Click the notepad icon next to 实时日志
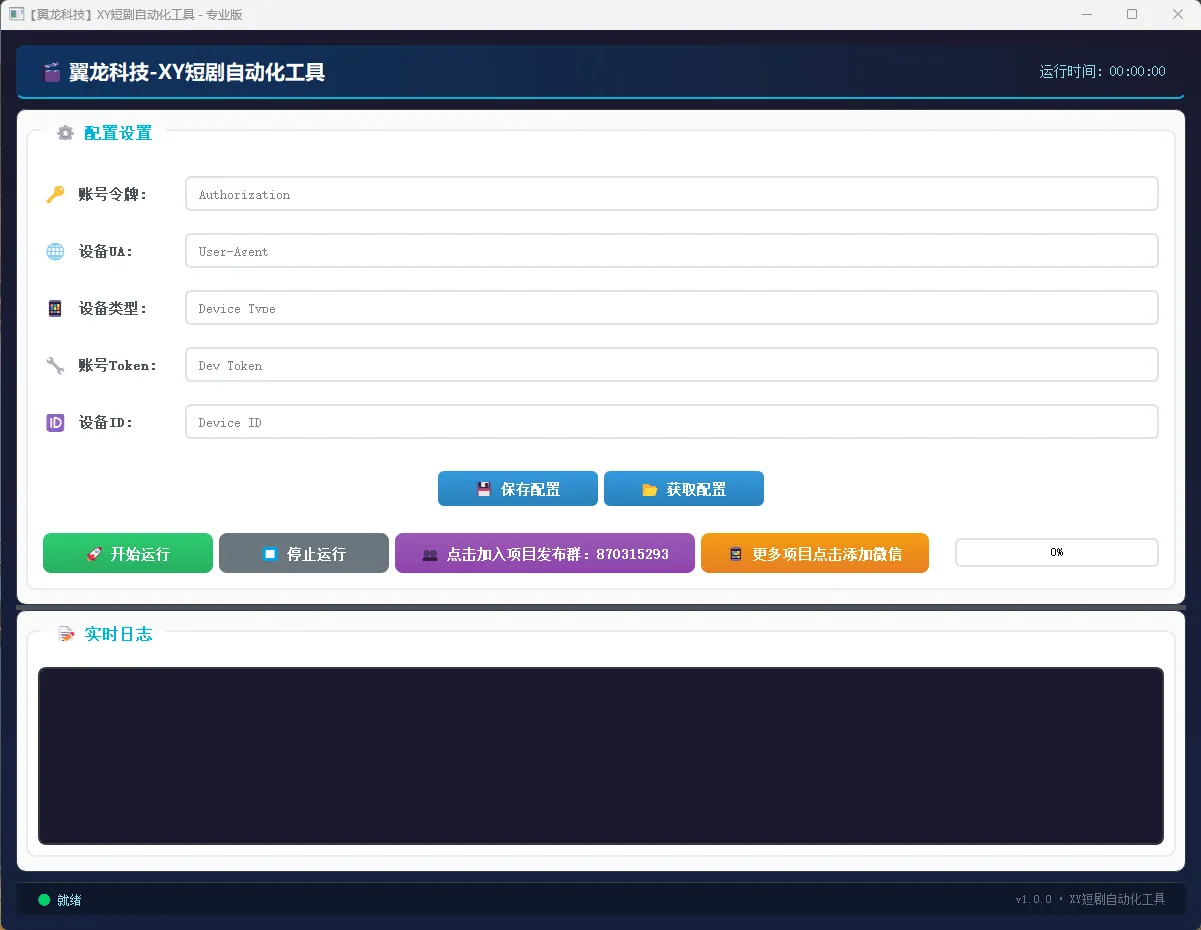The height and width of the screenshot is (930, 1201). 66,634
